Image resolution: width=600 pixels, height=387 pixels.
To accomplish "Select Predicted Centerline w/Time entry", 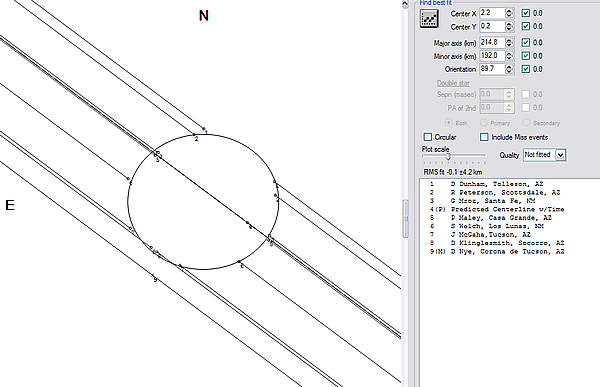I will coord(507,209).
